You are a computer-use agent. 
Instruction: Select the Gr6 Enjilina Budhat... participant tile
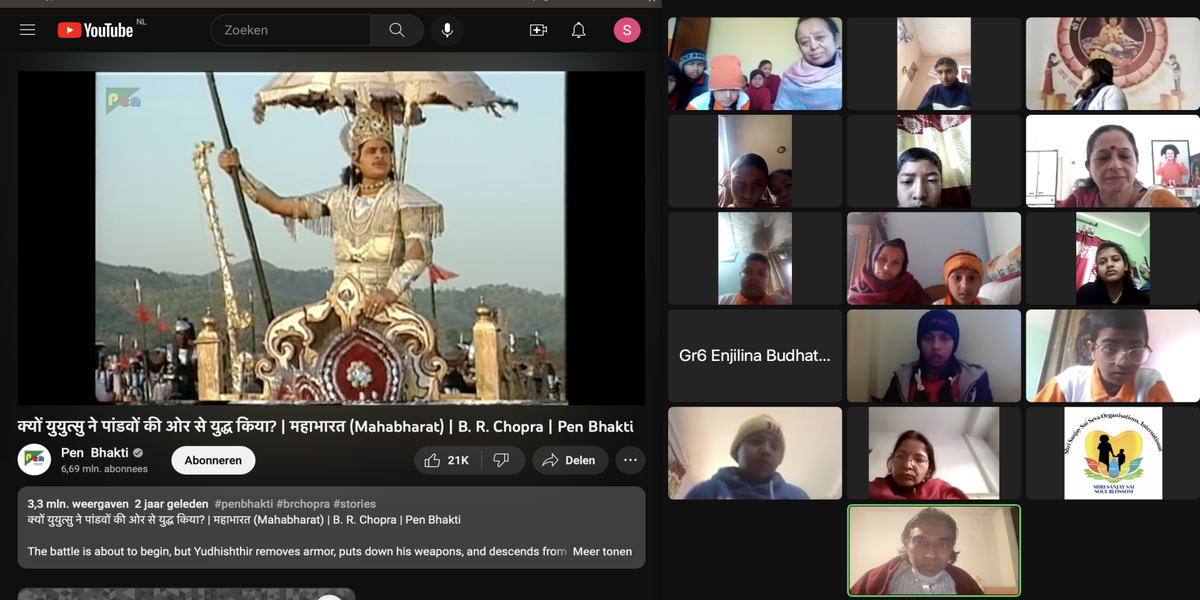tap(755, 356)
